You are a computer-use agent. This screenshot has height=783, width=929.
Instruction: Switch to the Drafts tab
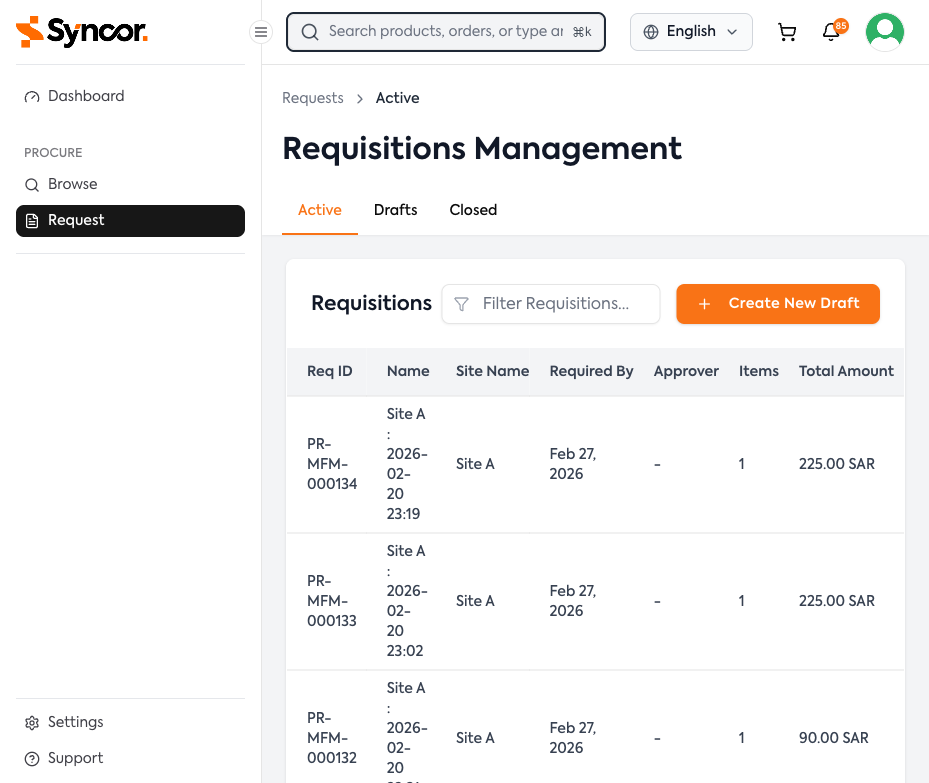[x=395, y=210]
